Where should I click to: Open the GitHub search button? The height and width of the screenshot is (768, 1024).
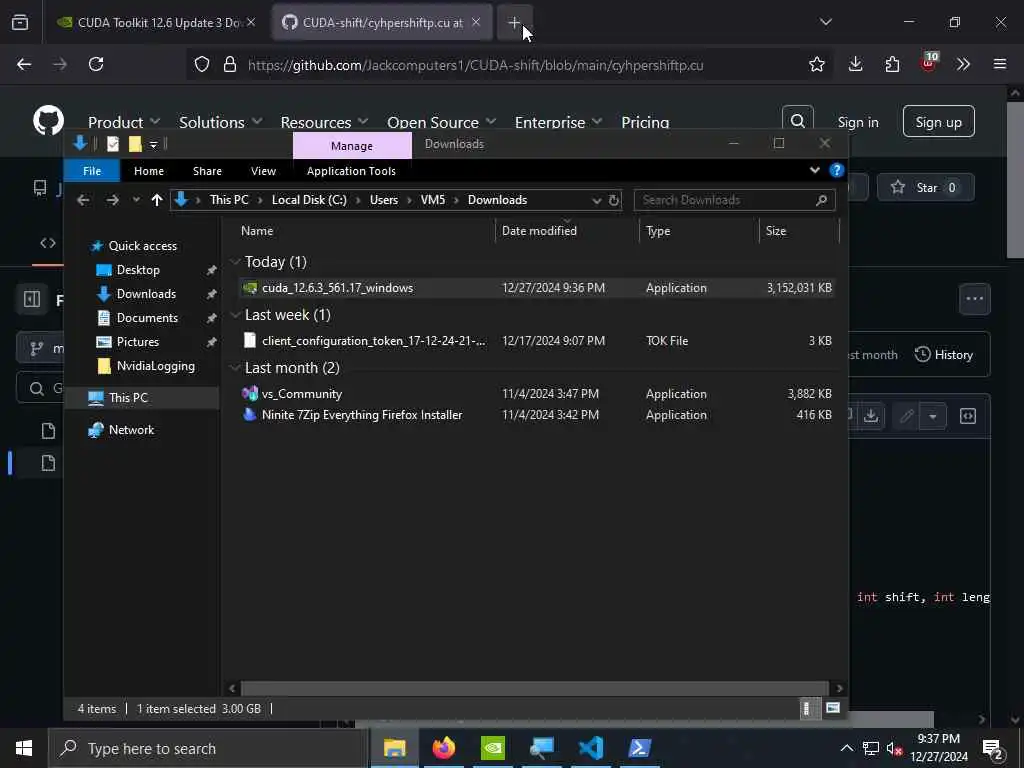797,121
